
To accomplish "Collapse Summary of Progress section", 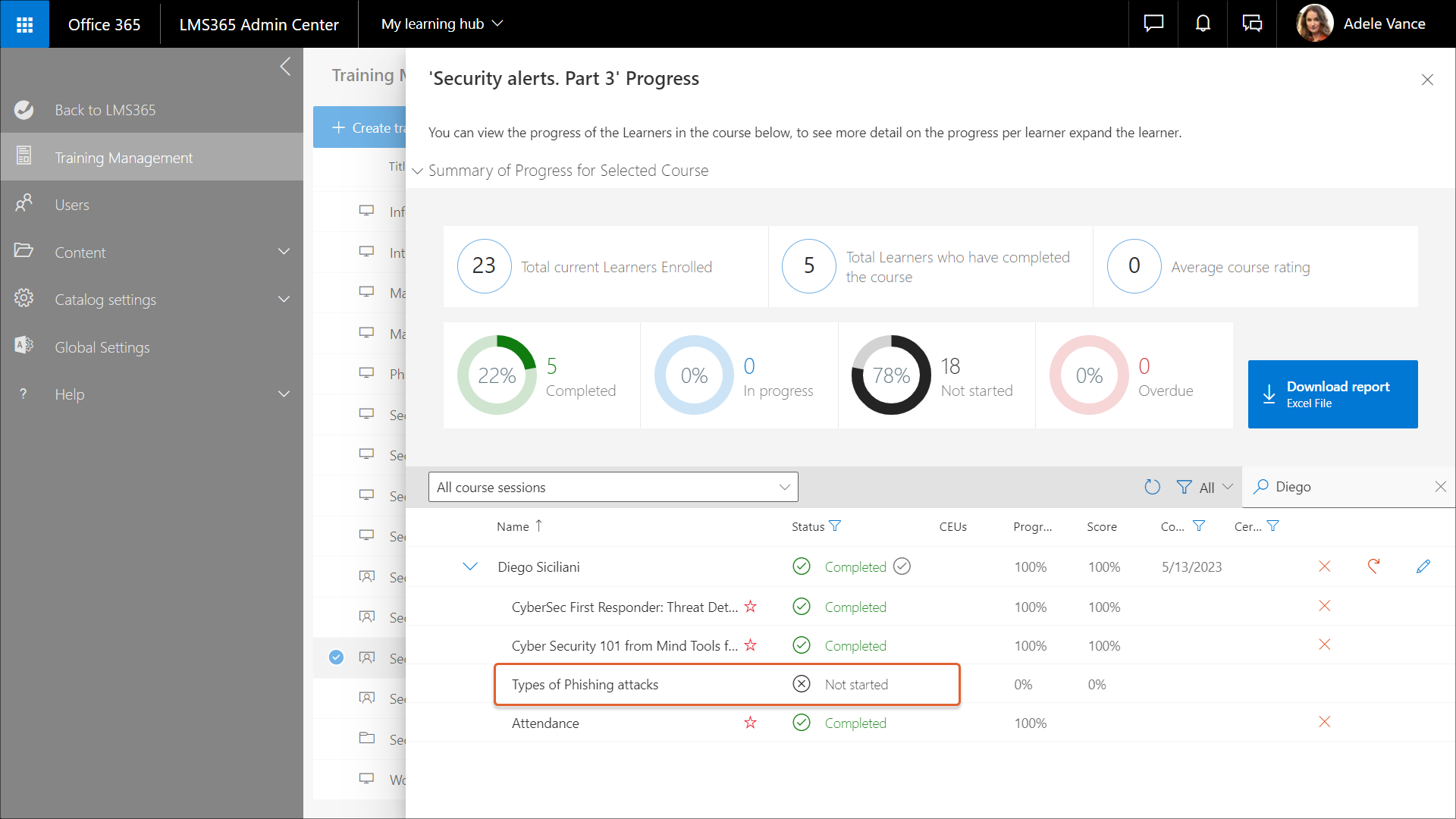I will point(417,171).
